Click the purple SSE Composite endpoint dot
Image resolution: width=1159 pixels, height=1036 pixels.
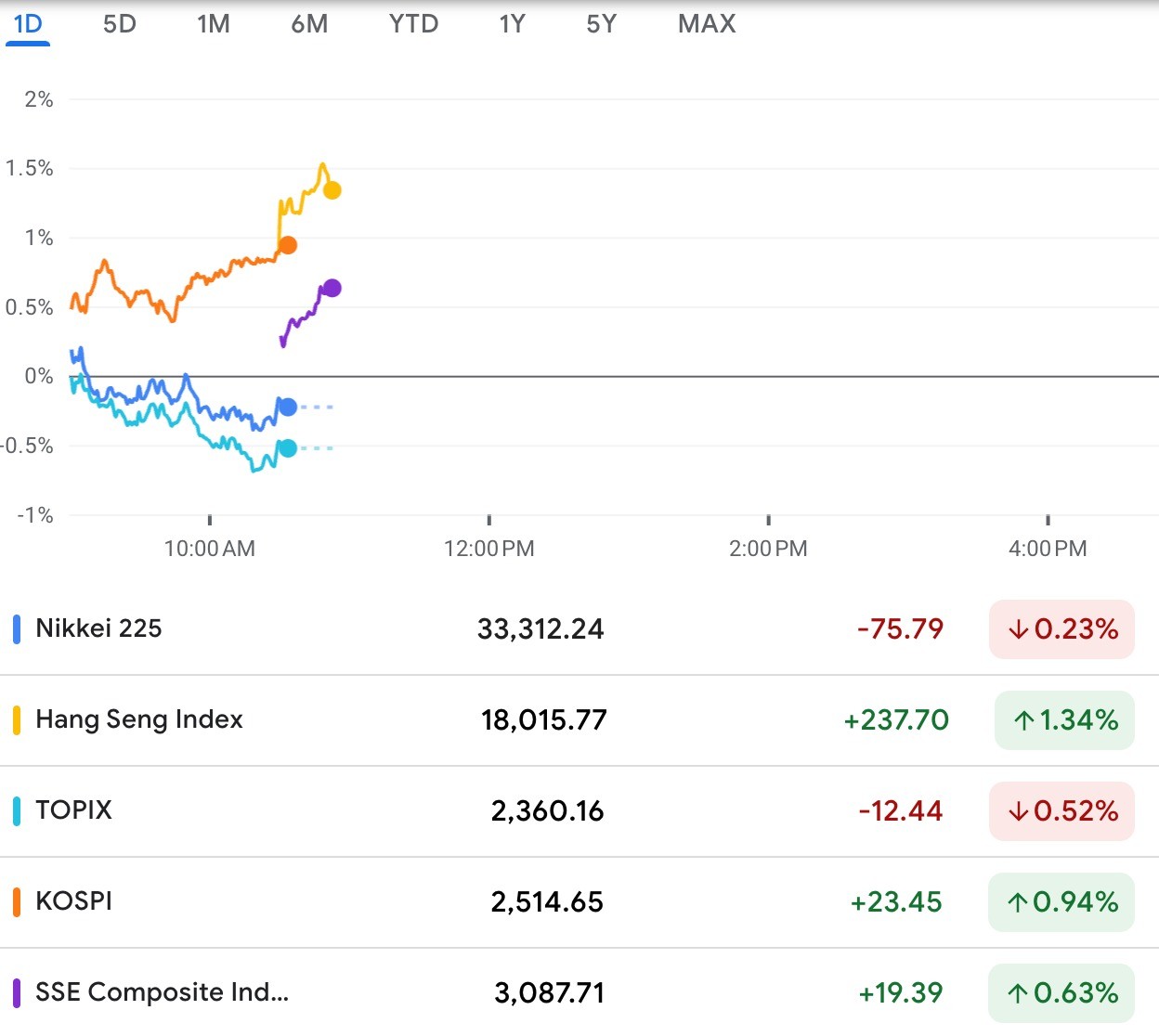(x=332, y=288)
